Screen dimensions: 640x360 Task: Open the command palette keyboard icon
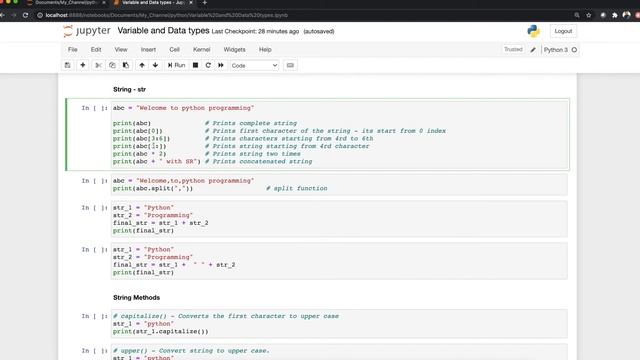coord(290,65)
